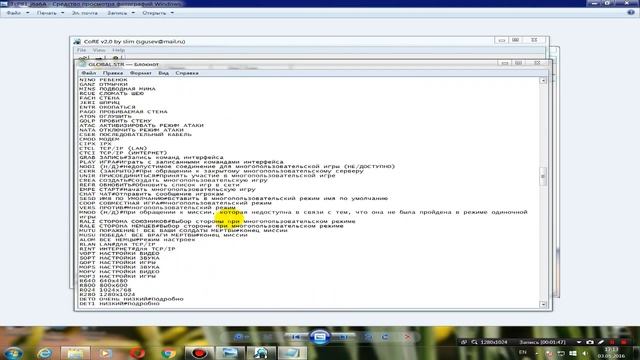640x360 pixels.
Task: Open the Файл dropdown in Photo Viewer
Action: 18,13
